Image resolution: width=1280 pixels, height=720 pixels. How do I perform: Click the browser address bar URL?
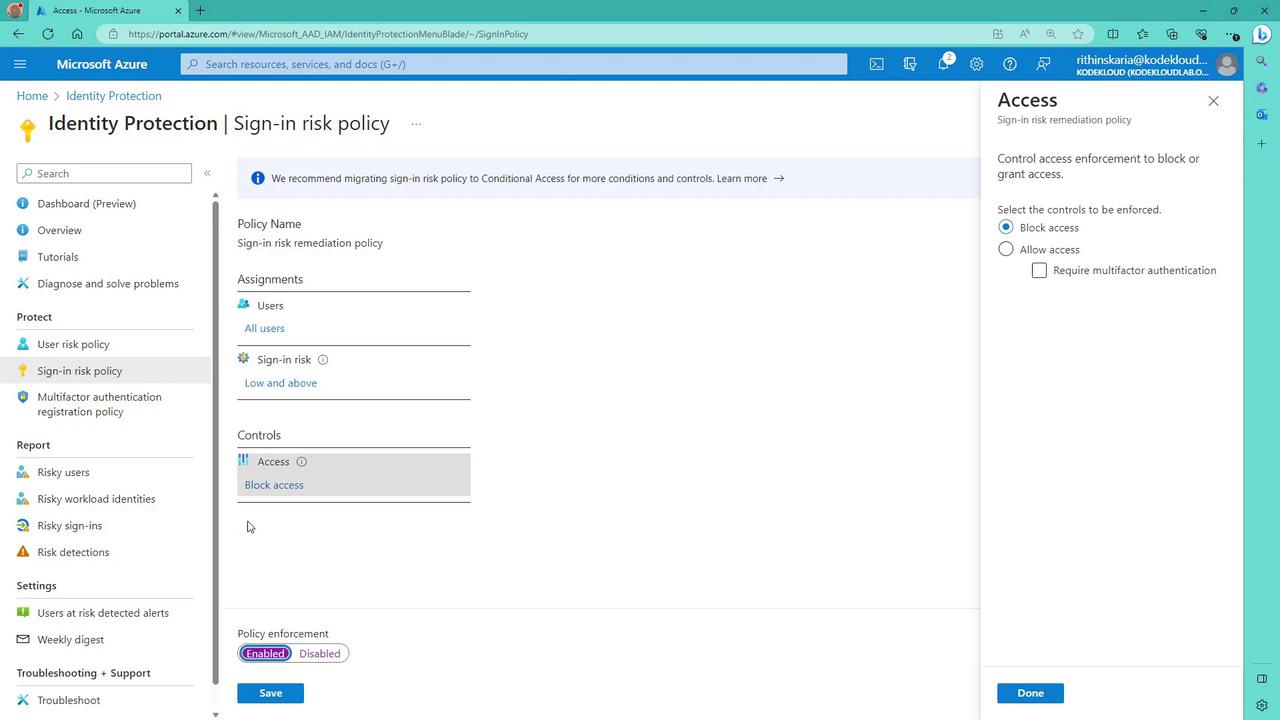click(328, 34)
